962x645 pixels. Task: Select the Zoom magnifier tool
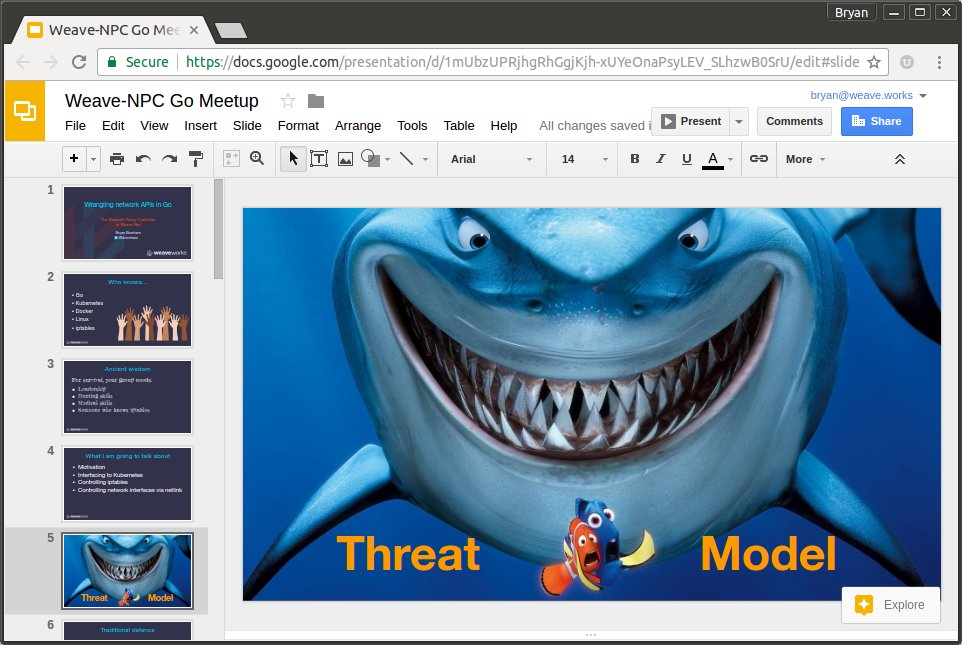click(x=257, y=158)
